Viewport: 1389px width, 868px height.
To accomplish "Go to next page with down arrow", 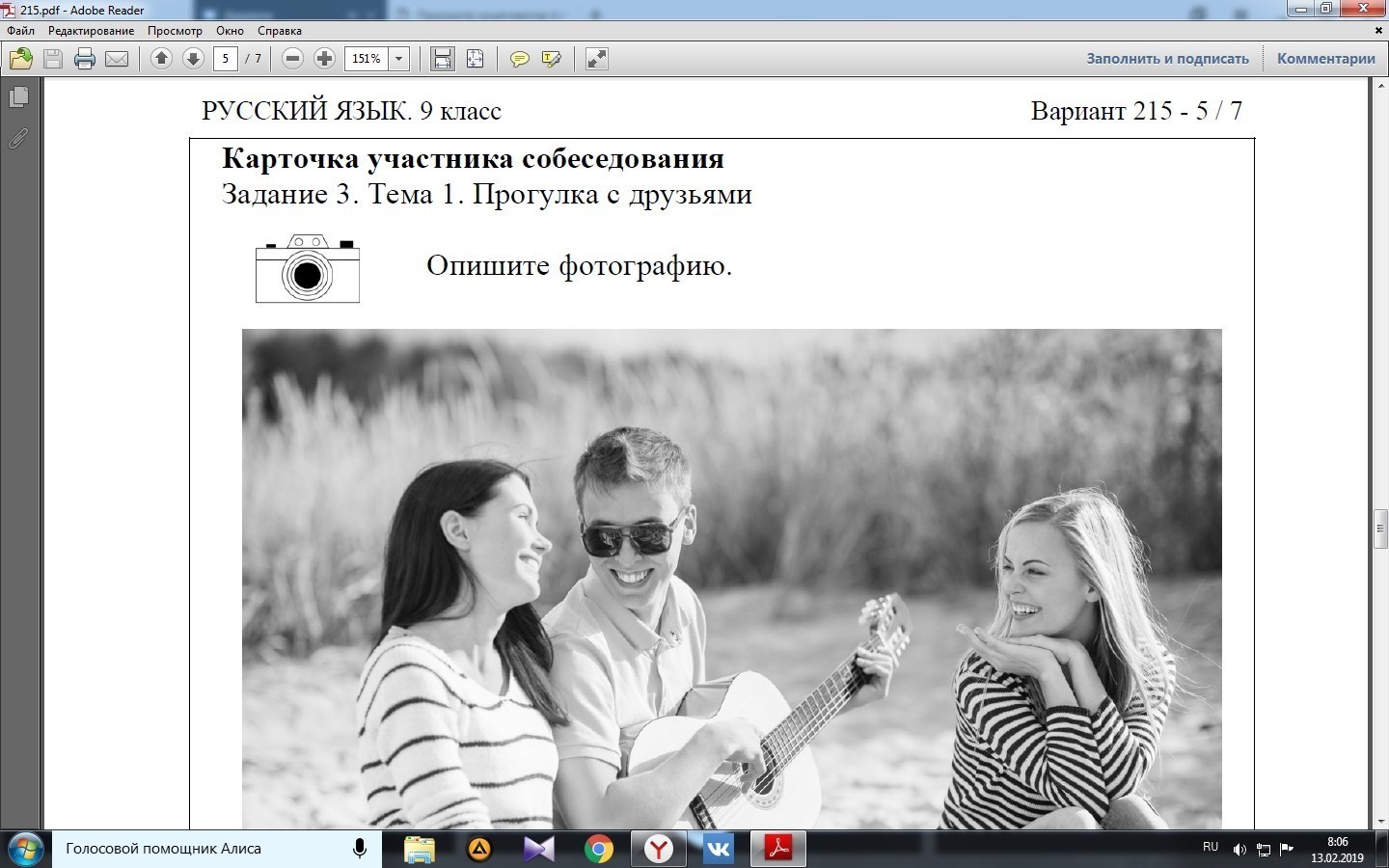I will pyautogui.click(x=193, y=59).
